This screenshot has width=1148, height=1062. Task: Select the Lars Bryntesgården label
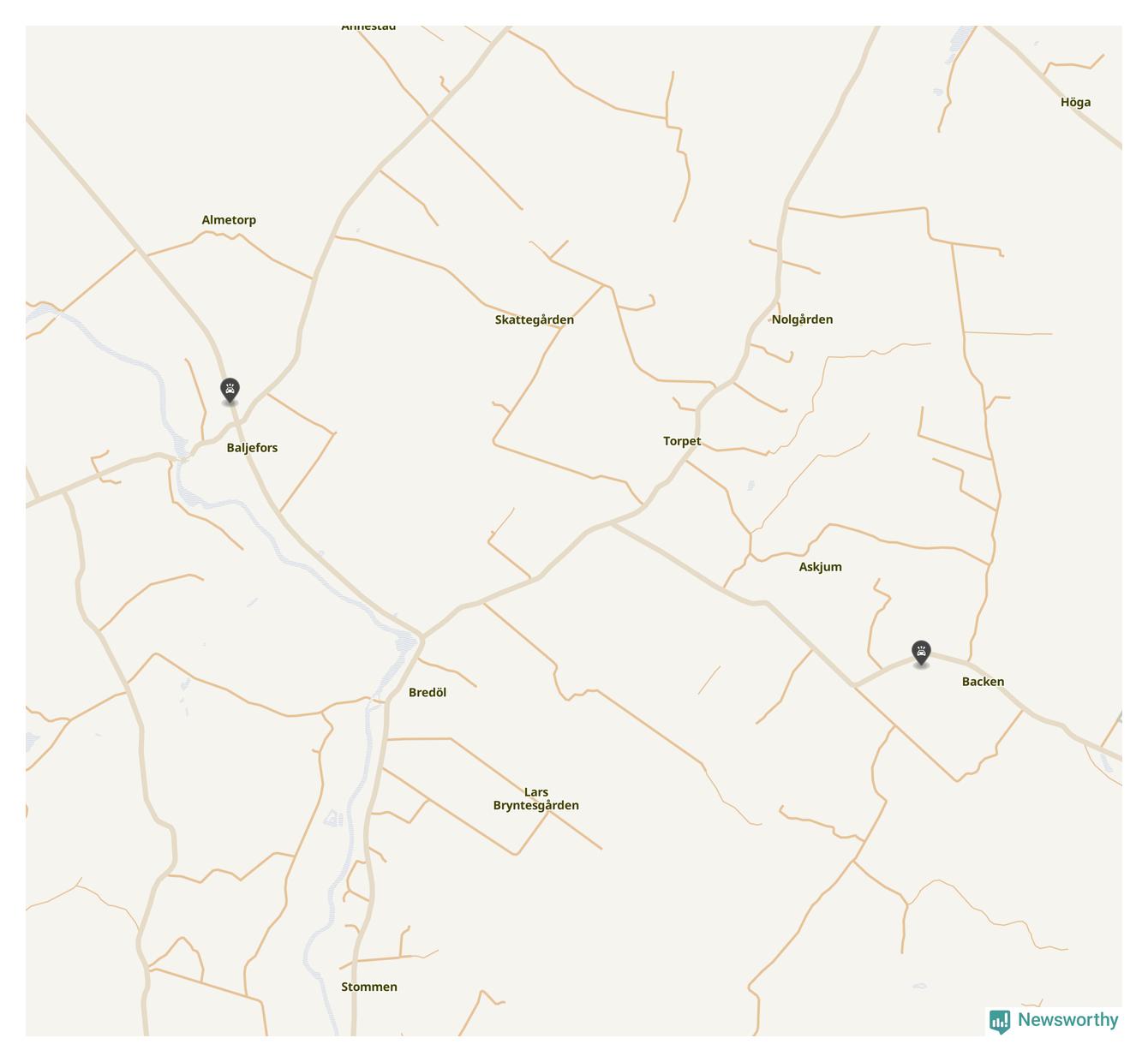pyautogui.click(x=536, y=799)
